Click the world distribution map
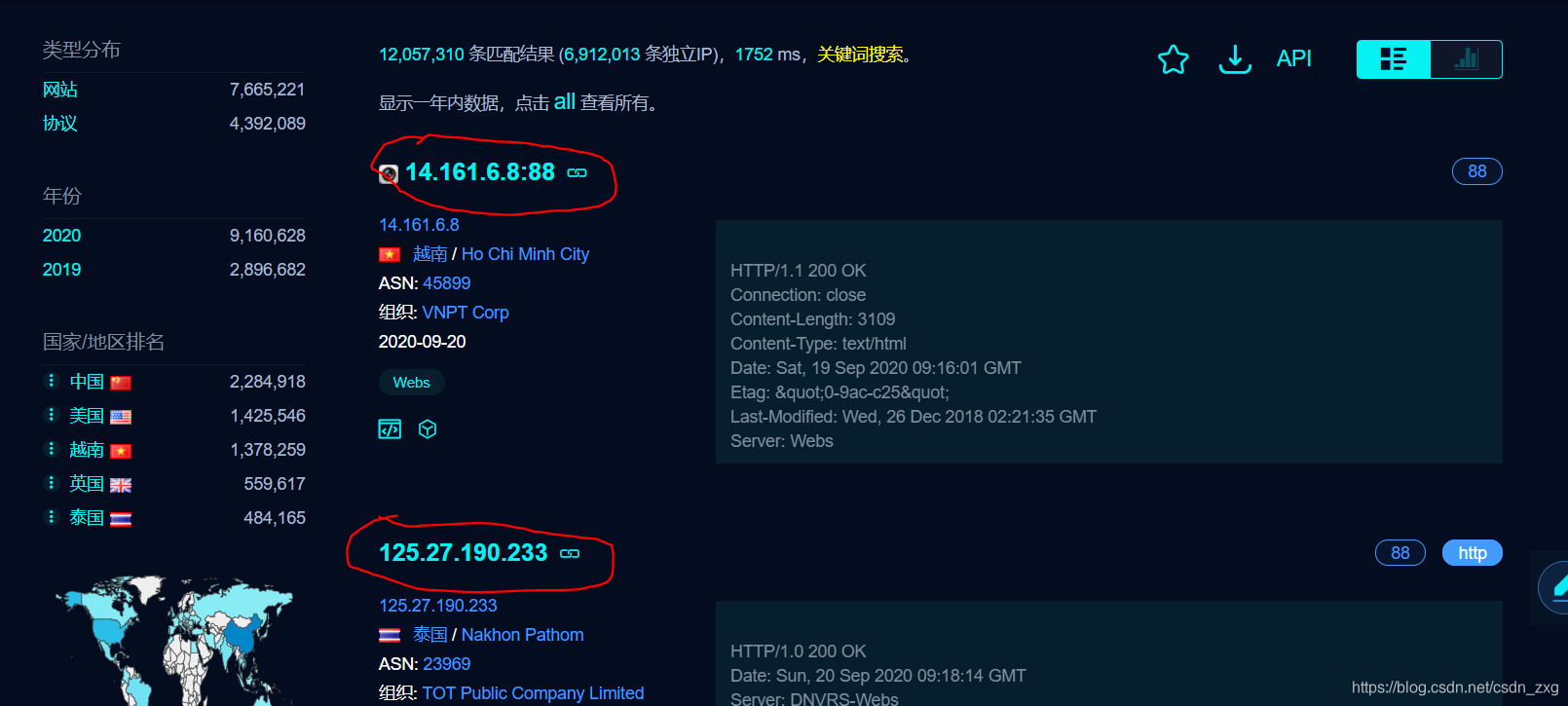This screenshot has height=706, width=1568. (x=174, y=640)
